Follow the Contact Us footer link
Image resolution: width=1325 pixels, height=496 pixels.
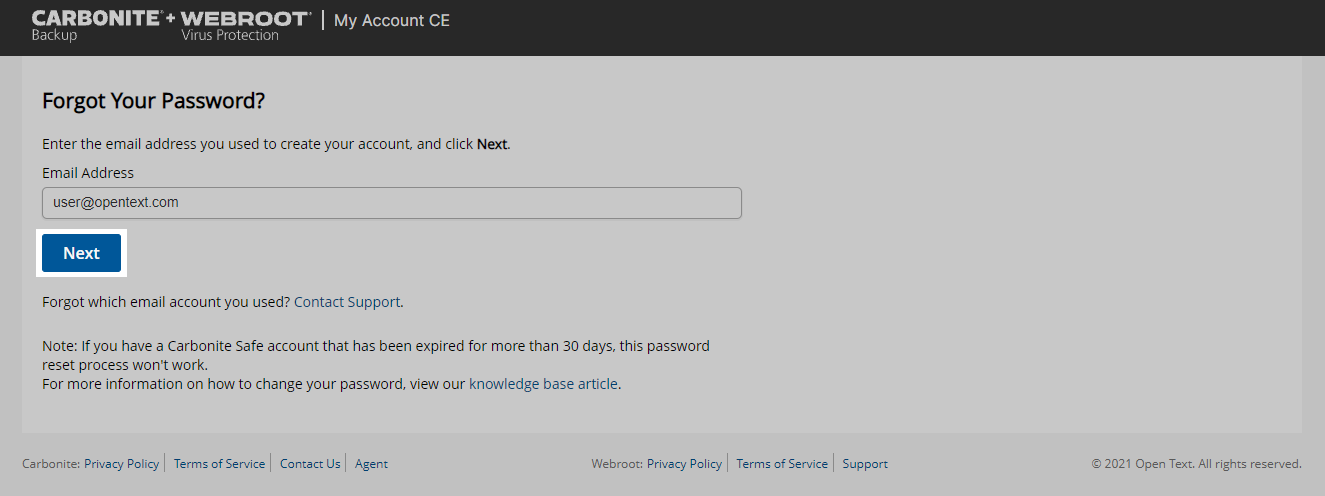tap(310, 464)
